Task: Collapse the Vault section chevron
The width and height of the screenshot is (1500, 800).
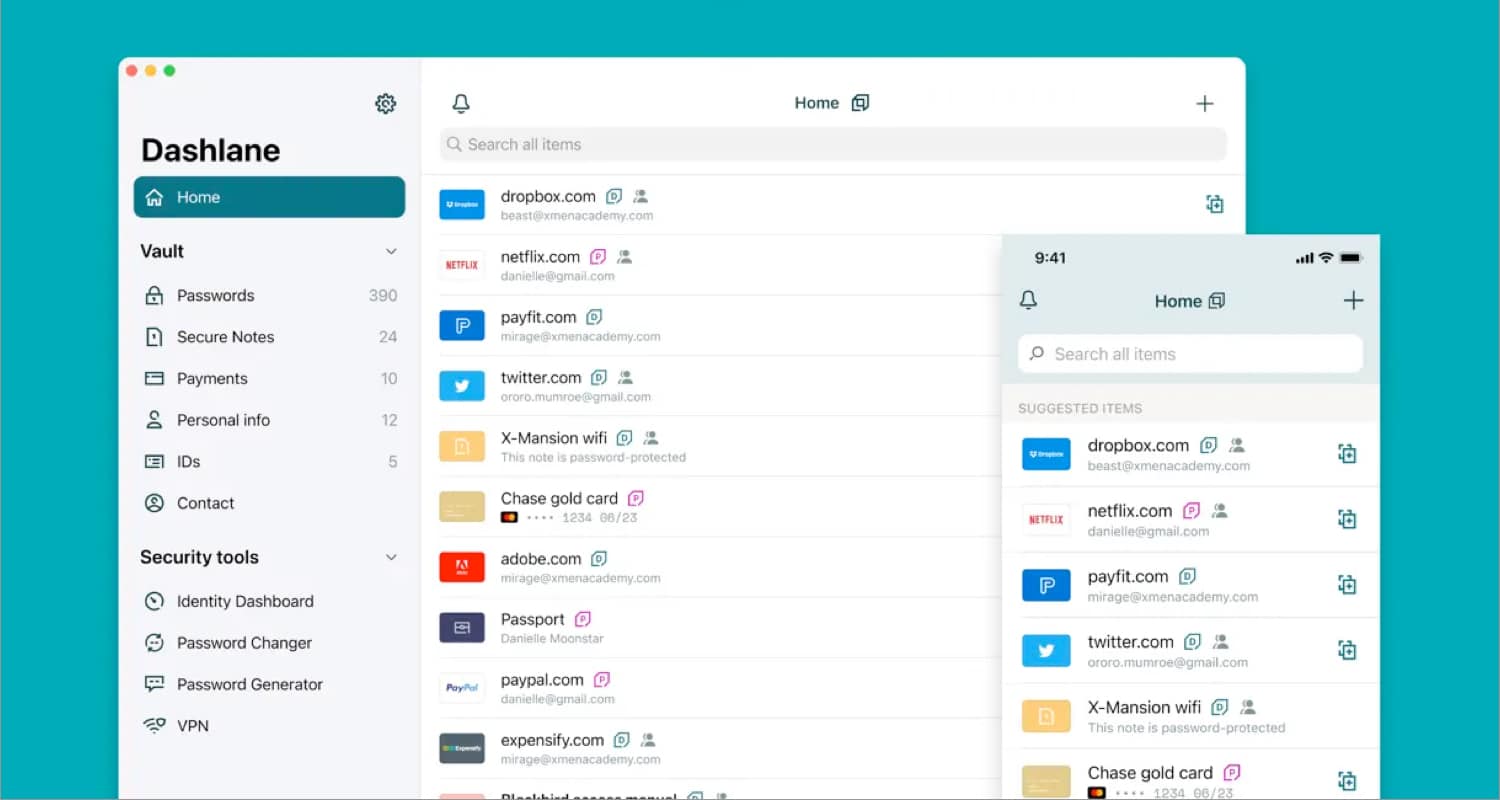Action: [391, 251]
